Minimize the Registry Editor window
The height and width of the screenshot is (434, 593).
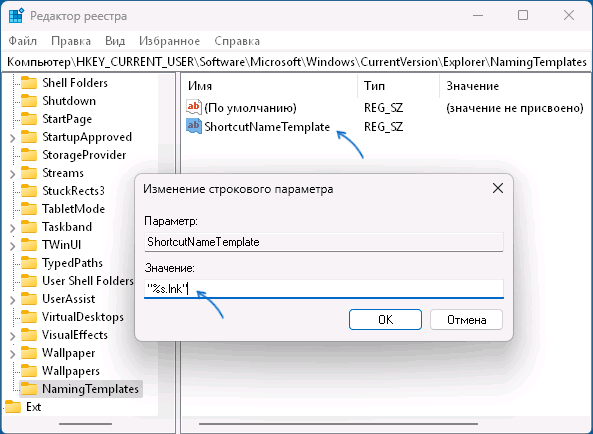coord(478,15)
